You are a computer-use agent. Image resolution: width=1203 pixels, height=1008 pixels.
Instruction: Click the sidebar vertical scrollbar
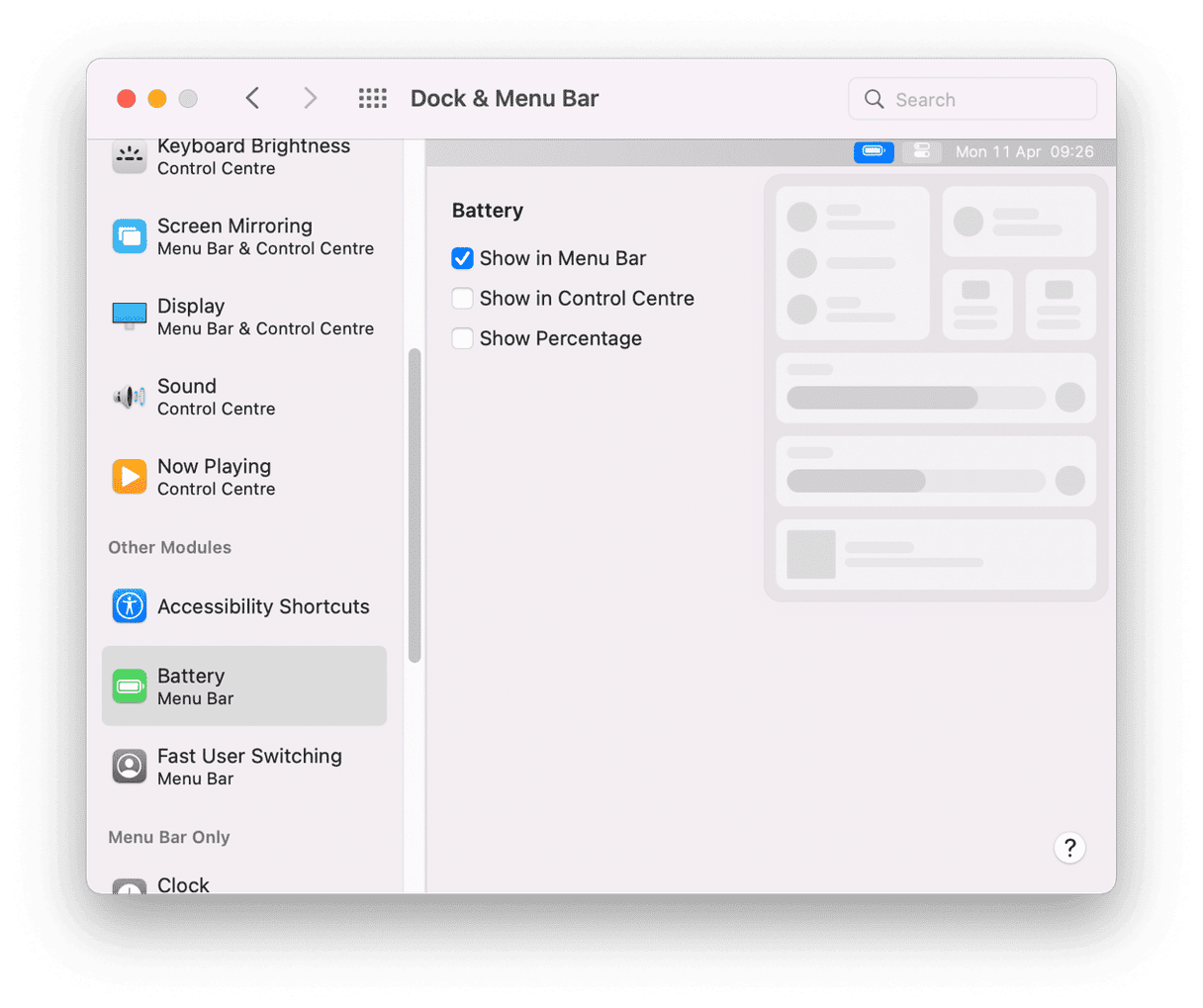pyautogui.click(x=415, y=505)
